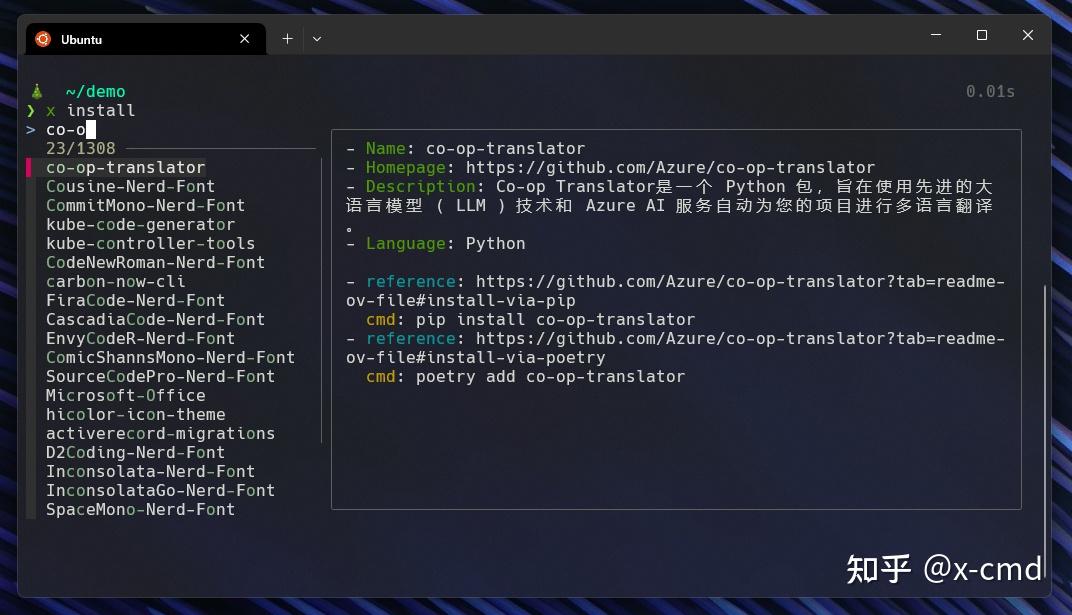Select EnvyCodeR-Nerd-Font in the list
The width and height of the screenshot is (1072, 615).
[140, 338]
